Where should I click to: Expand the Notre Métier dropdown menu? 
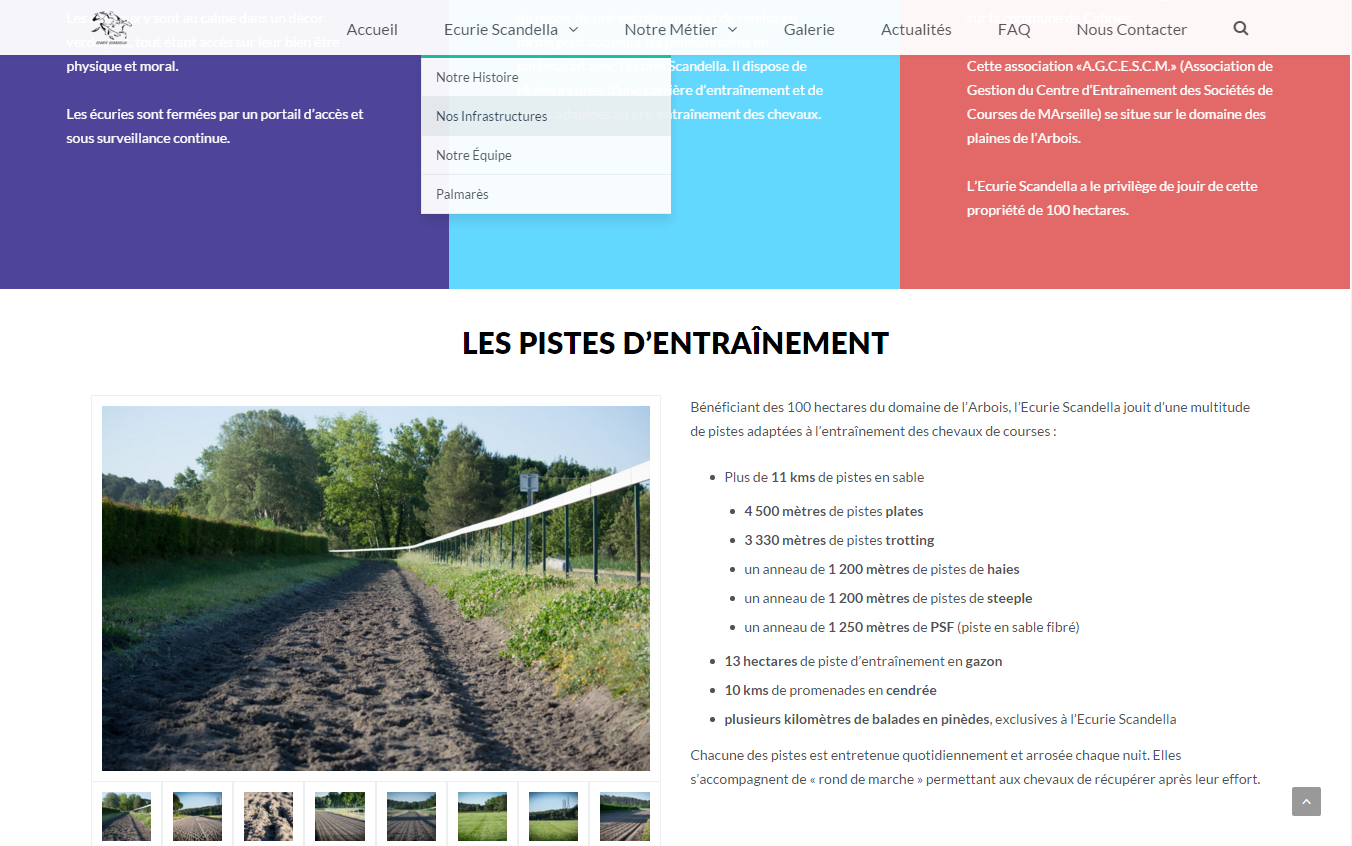pos(680,29)
